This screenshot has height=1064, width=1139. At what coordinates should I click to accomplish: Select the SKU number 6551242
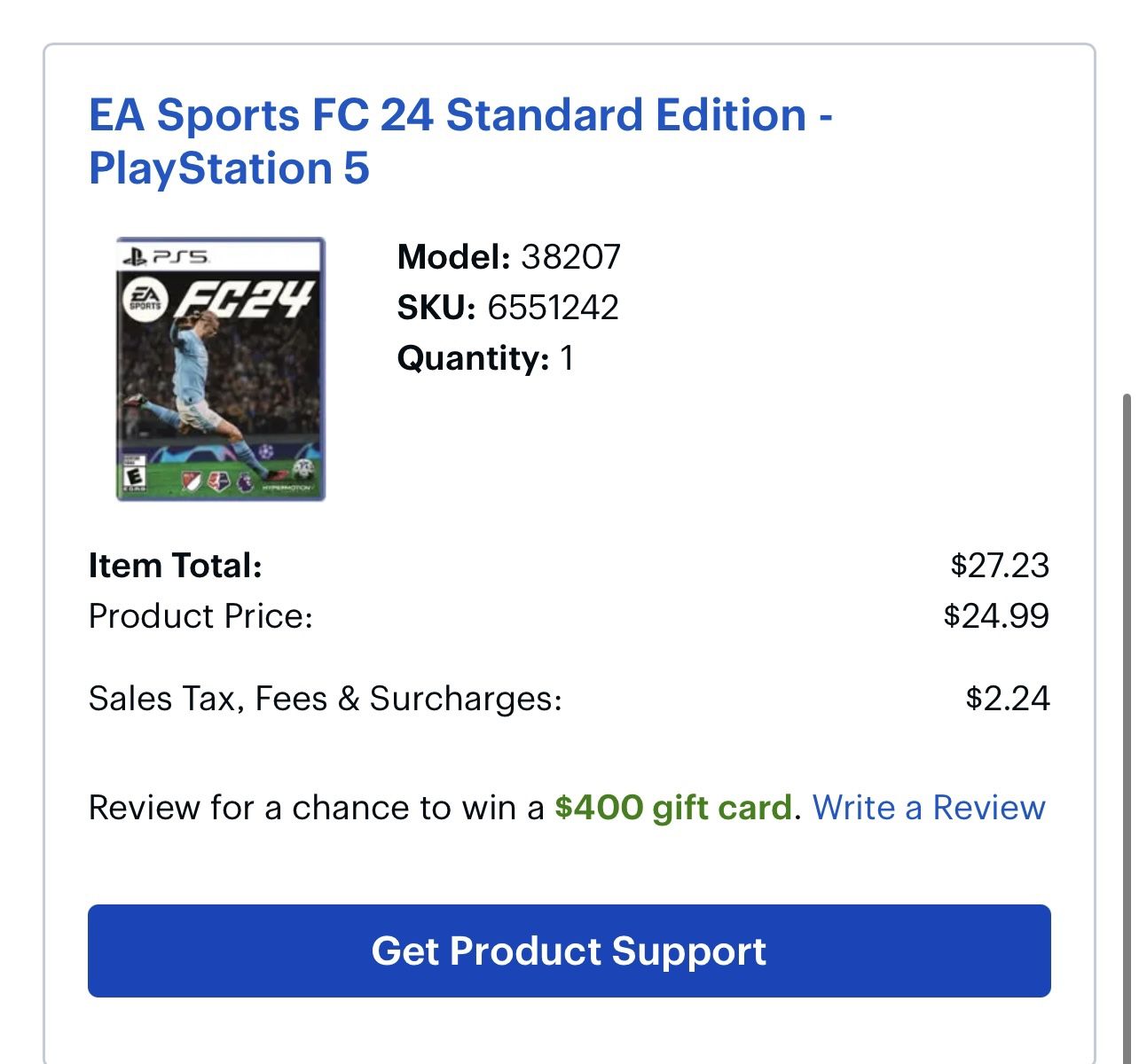552,308
